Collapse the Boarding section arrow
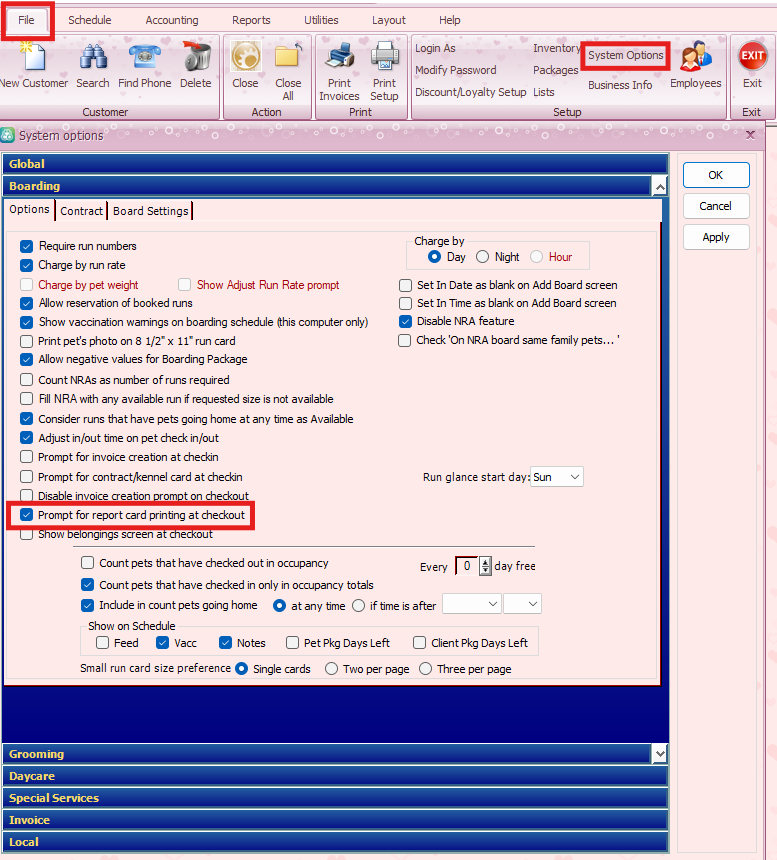The width and height of the screenshot is (777, 860). point(660,187)
